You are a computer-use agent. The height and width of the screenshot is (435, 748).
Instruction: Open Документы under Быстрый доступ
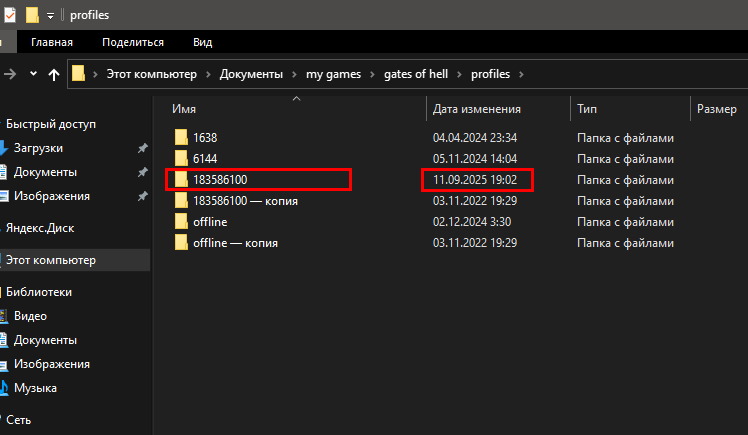click(45, 172)
